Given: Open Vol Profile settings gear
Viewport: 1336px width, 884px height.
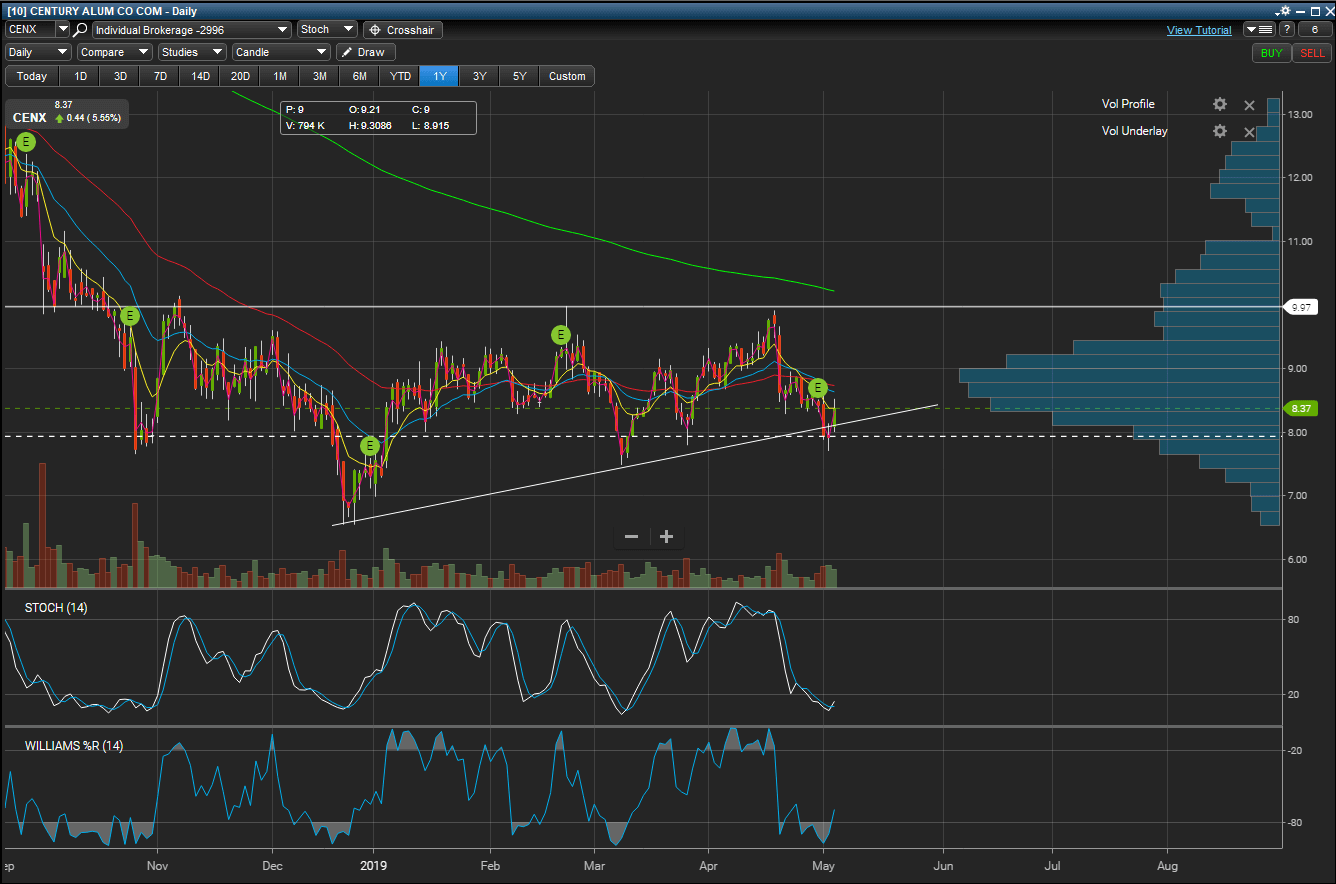Looking at the screenshot, I should (1220, 104).
